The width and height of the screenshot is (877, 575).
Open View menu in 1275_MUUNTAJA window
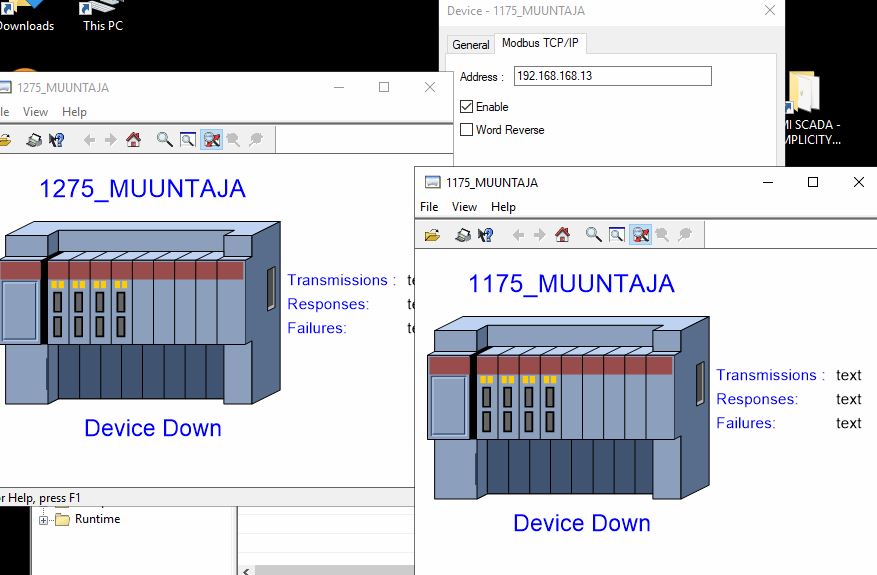35,112
